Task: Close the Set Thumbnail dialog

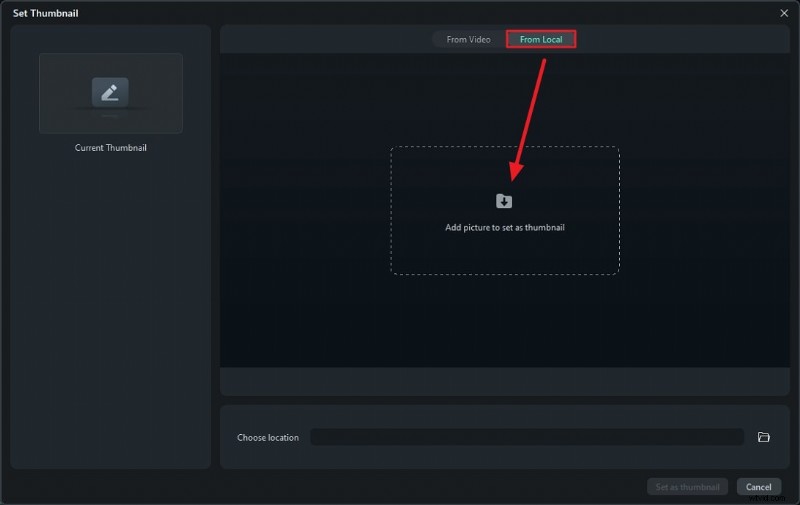Action: (784, 13)
